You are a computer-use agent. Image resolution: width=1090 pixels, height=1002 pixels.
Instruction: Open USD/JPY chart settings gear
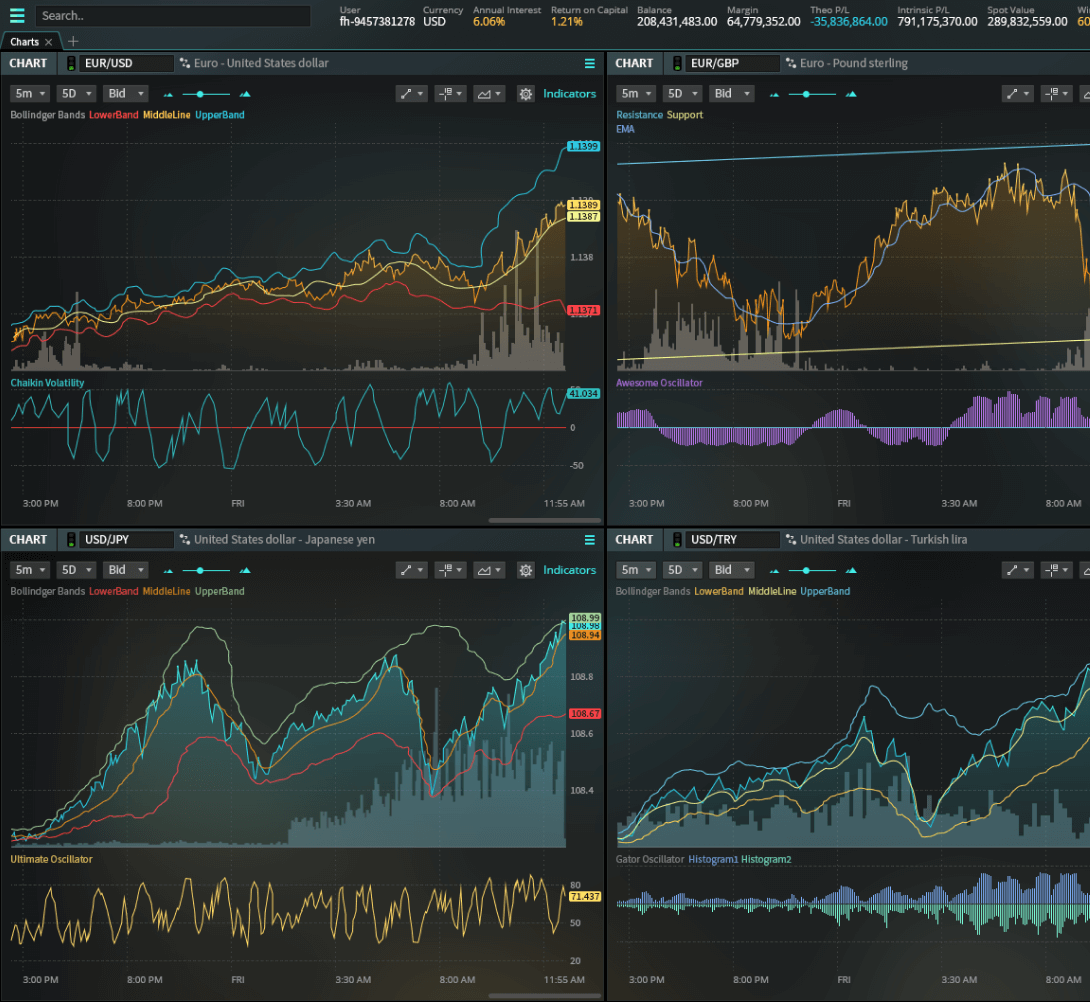(526, 569)
